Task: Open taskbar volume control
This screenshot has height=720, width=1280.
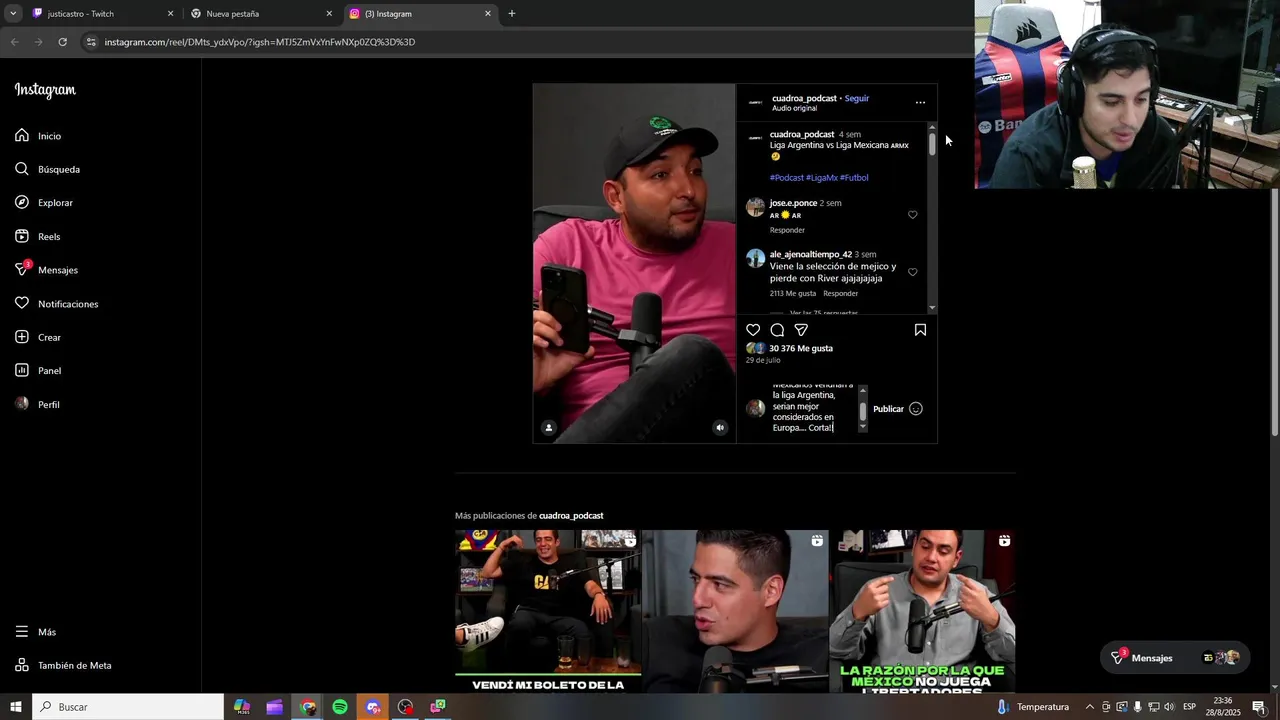Action: pyautogui.click(x=1169, y=707)
